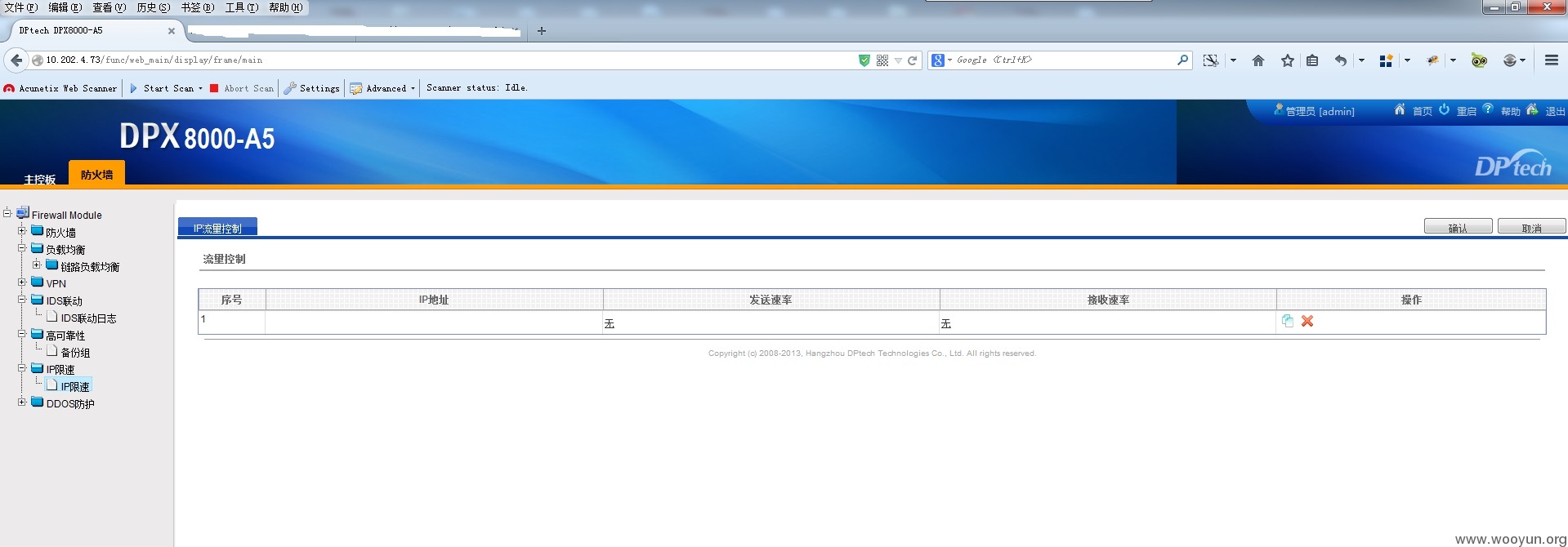
Task: Click the 退出 link
Action: pos(1556,111)
